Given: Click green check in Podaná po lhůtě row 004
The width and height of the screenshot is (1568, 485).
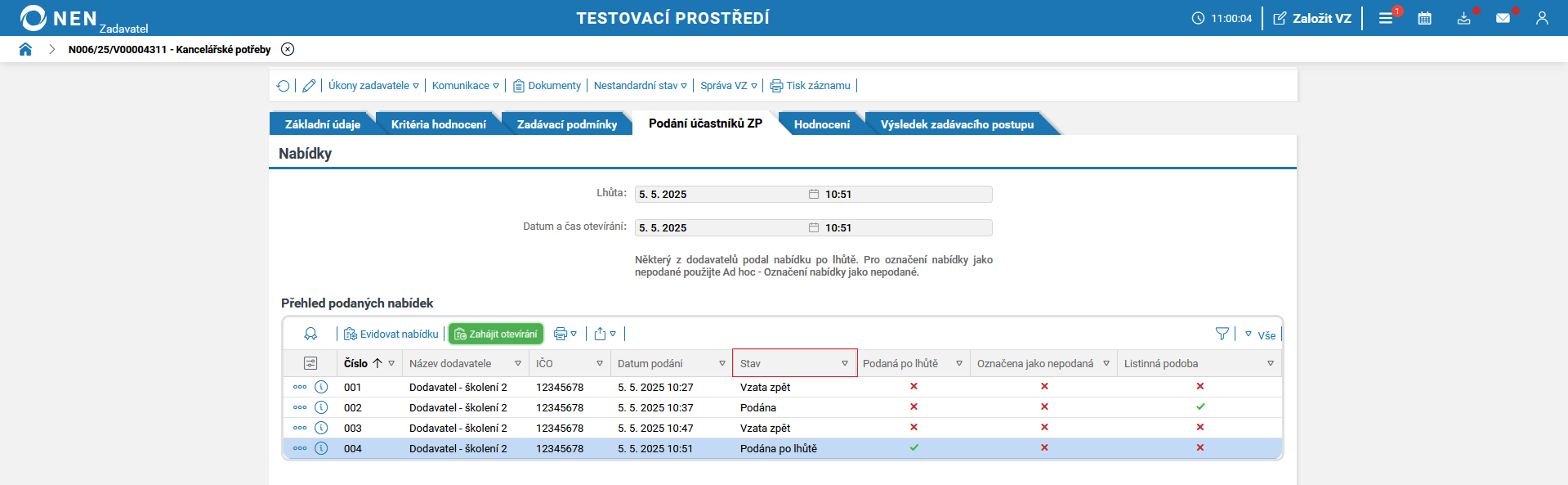Looking at the screenshot, I should [x=914, y=447].
